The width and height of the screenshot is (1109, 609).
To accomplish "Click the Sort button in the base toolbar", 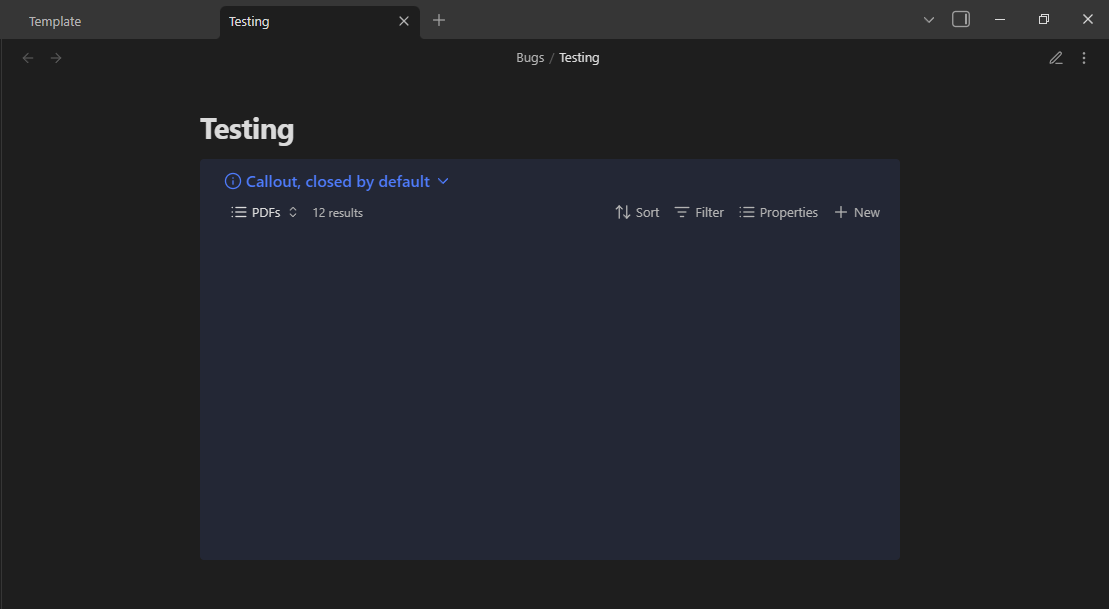I will click(637, 212).
